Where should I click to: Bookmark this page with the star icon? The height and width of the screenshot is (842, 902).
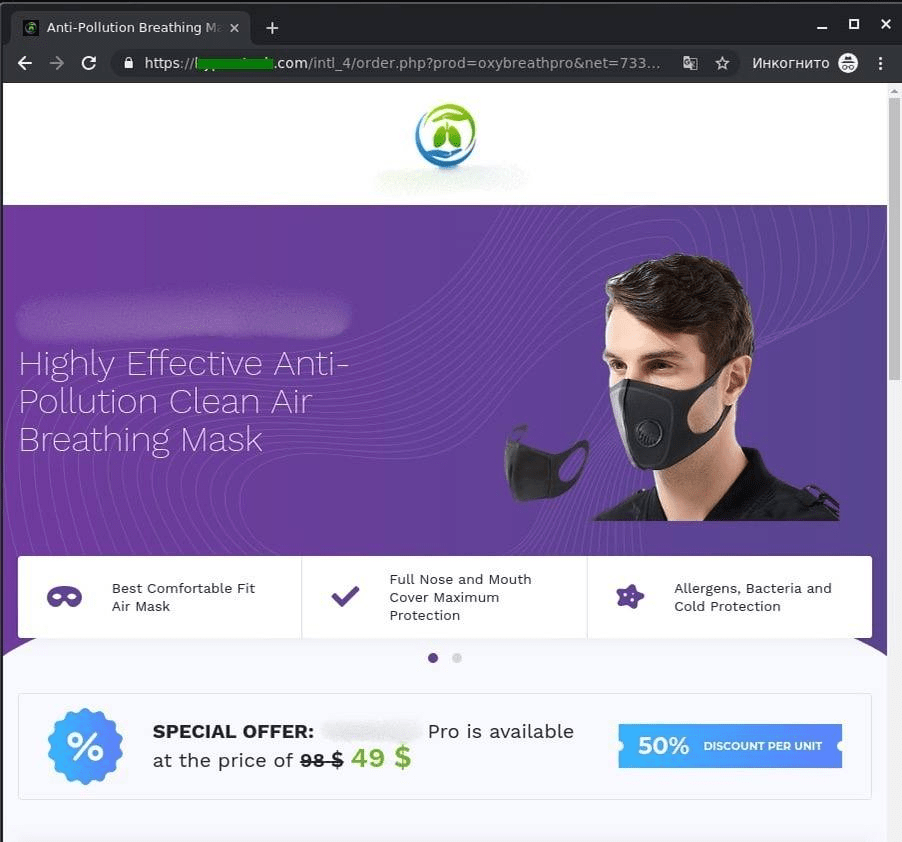coord(722,63)
